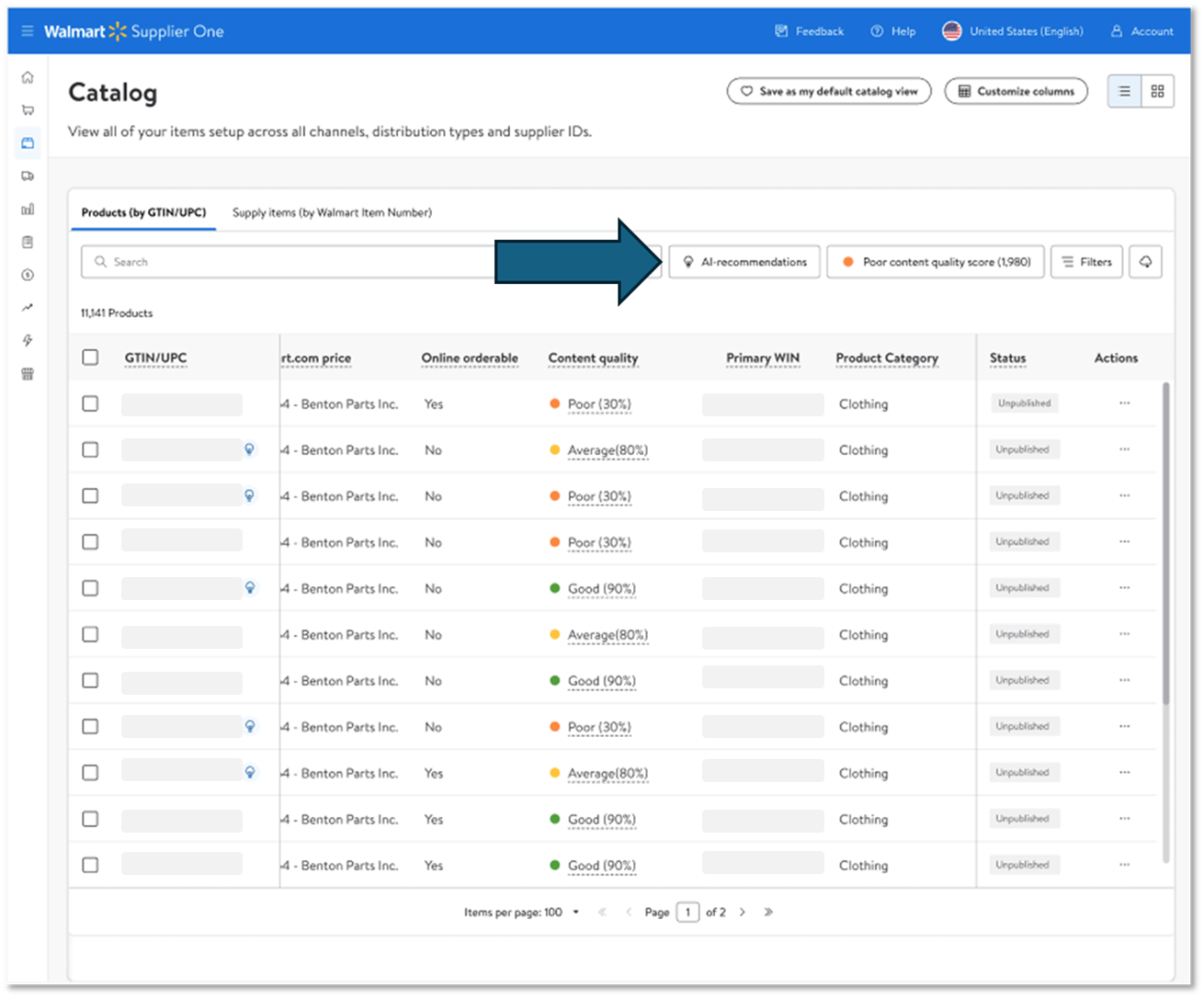1204x998 pixels.
Task: Tick the select-all checkbox in header
Action: tap(90, 357)
